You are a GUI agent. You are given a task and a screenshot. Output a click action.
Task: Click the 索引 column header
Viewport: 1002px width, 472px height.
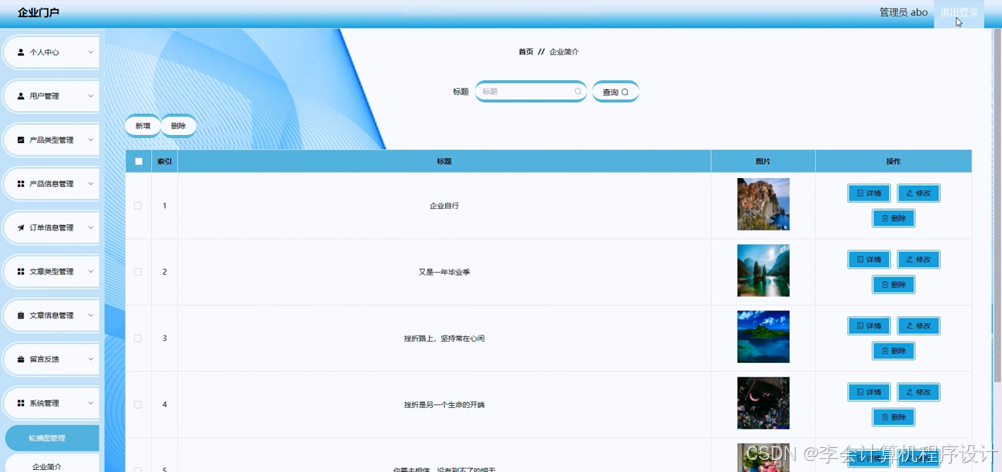point(164,162)
